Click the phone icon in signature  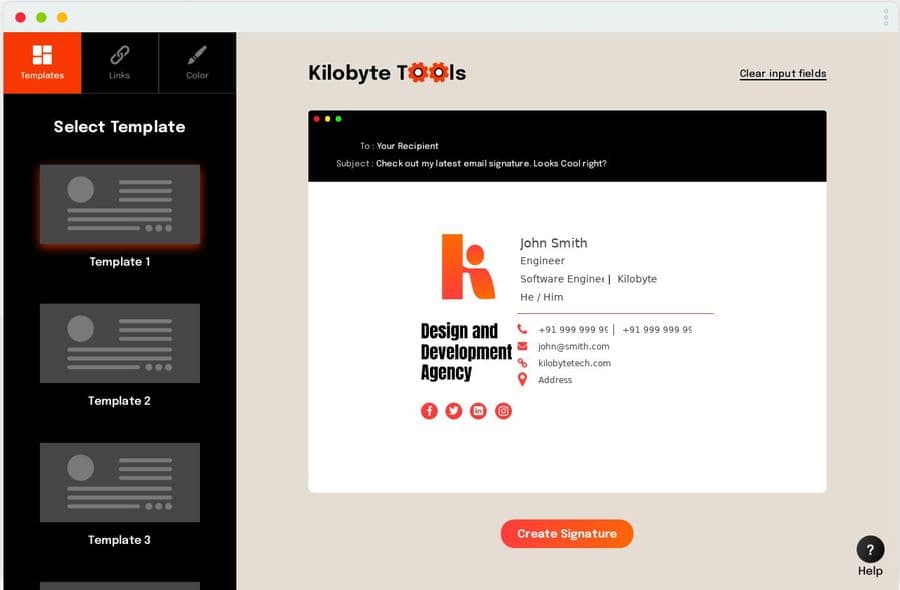click(522, 329)
